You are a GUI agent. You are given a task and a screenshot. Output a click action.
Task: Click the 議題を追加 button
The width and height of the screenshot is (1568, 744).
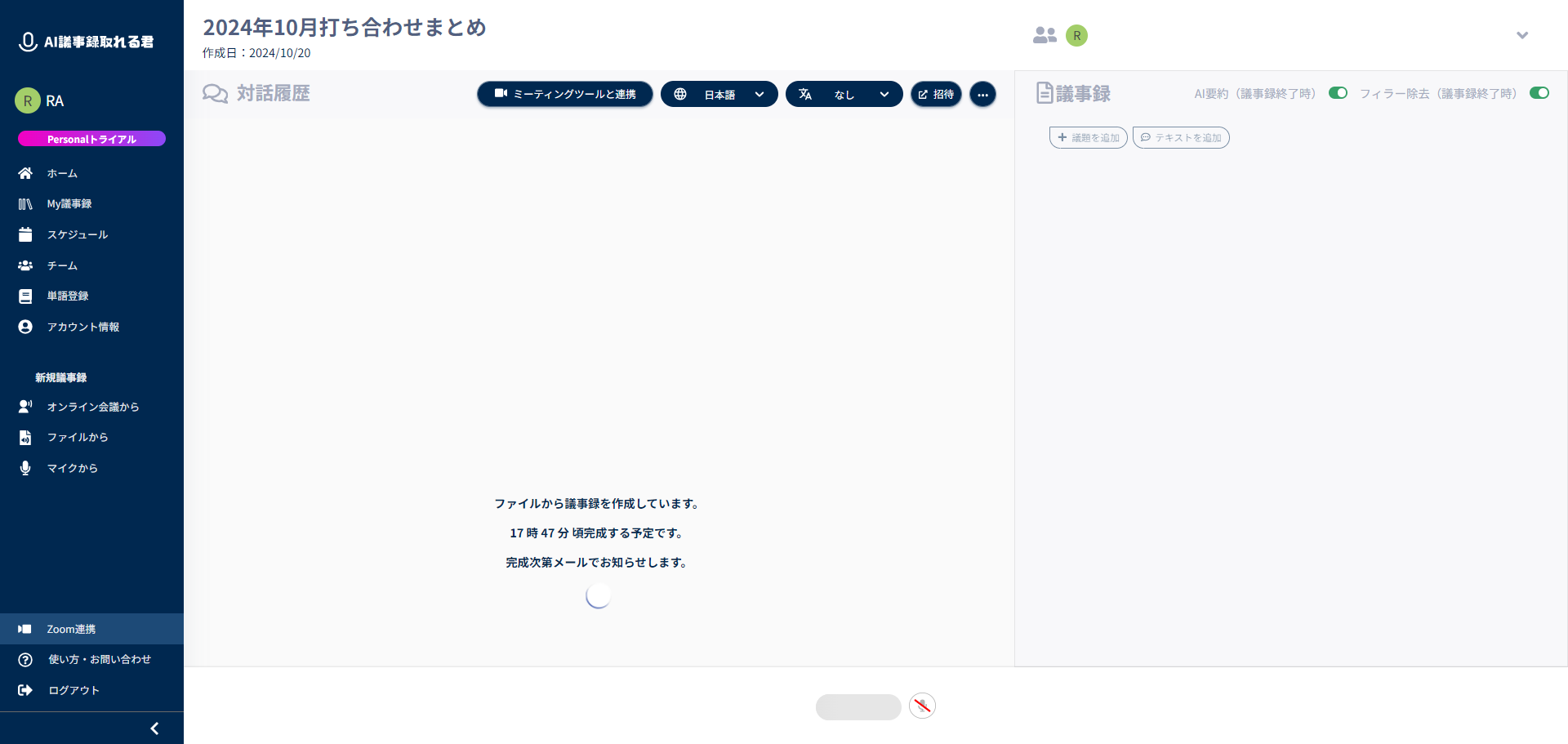point(1088,137)
